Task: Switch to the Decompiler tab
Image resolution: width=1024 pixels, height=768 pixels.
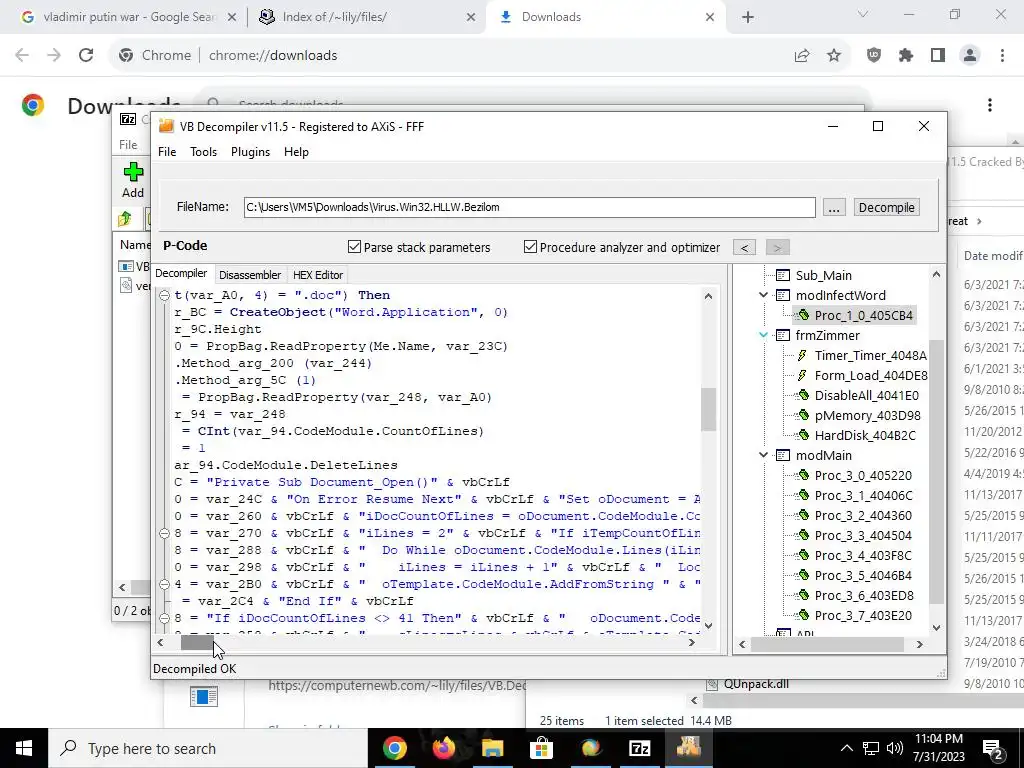Action: click(x=182, y=274)
